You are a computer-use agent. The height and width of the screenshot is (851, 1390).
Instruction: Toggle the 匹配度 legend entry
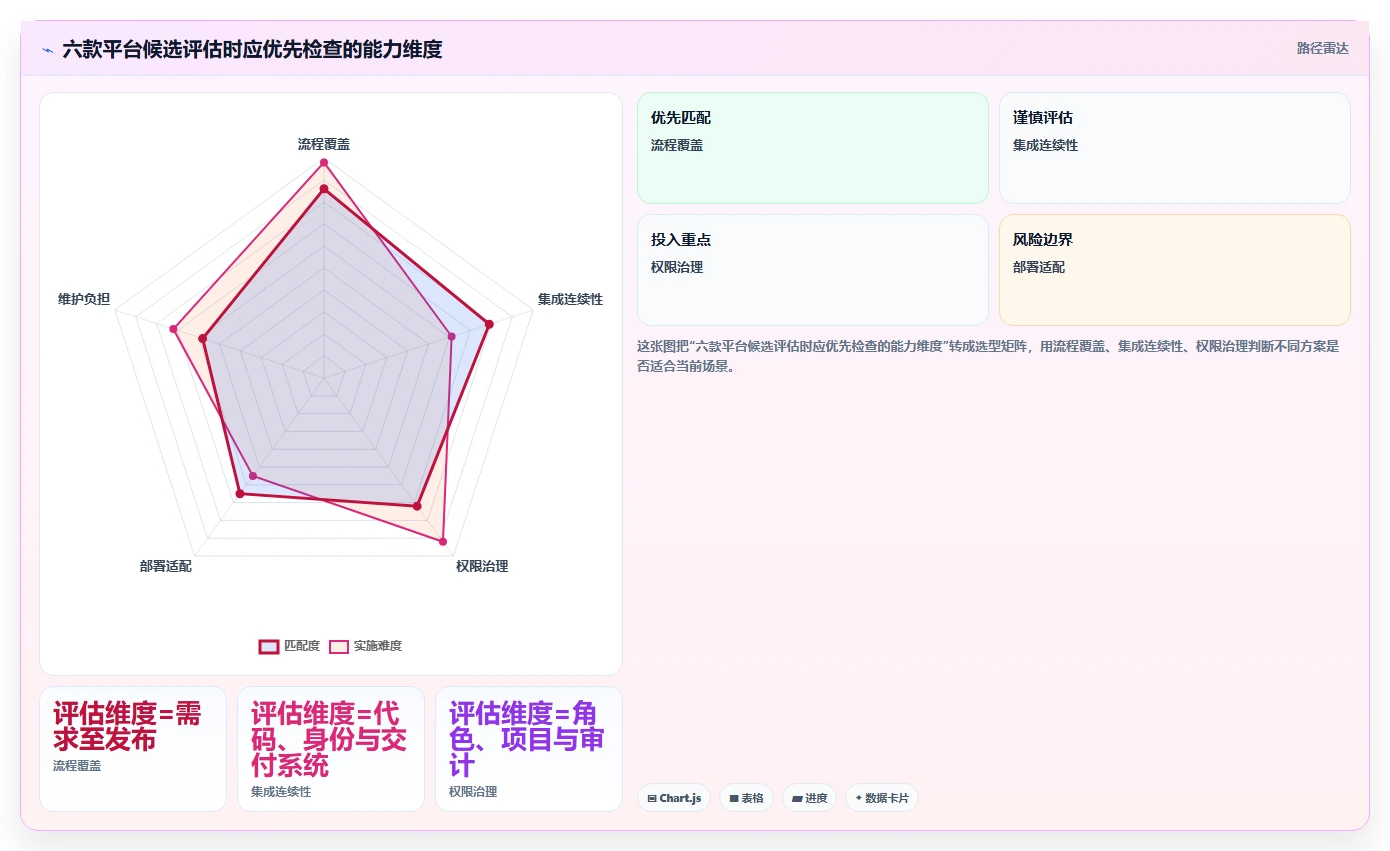[x=289, y=646]
